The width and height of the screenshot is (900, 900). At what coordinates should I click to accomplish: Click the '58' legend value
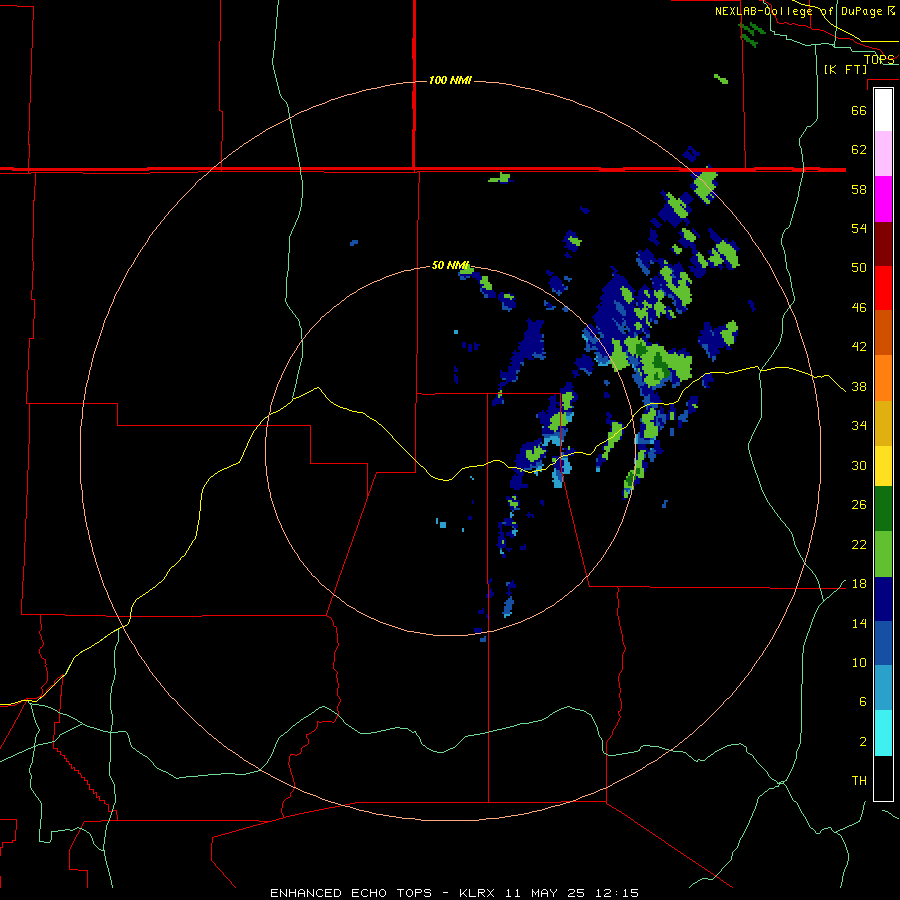(x=859, y=189)
